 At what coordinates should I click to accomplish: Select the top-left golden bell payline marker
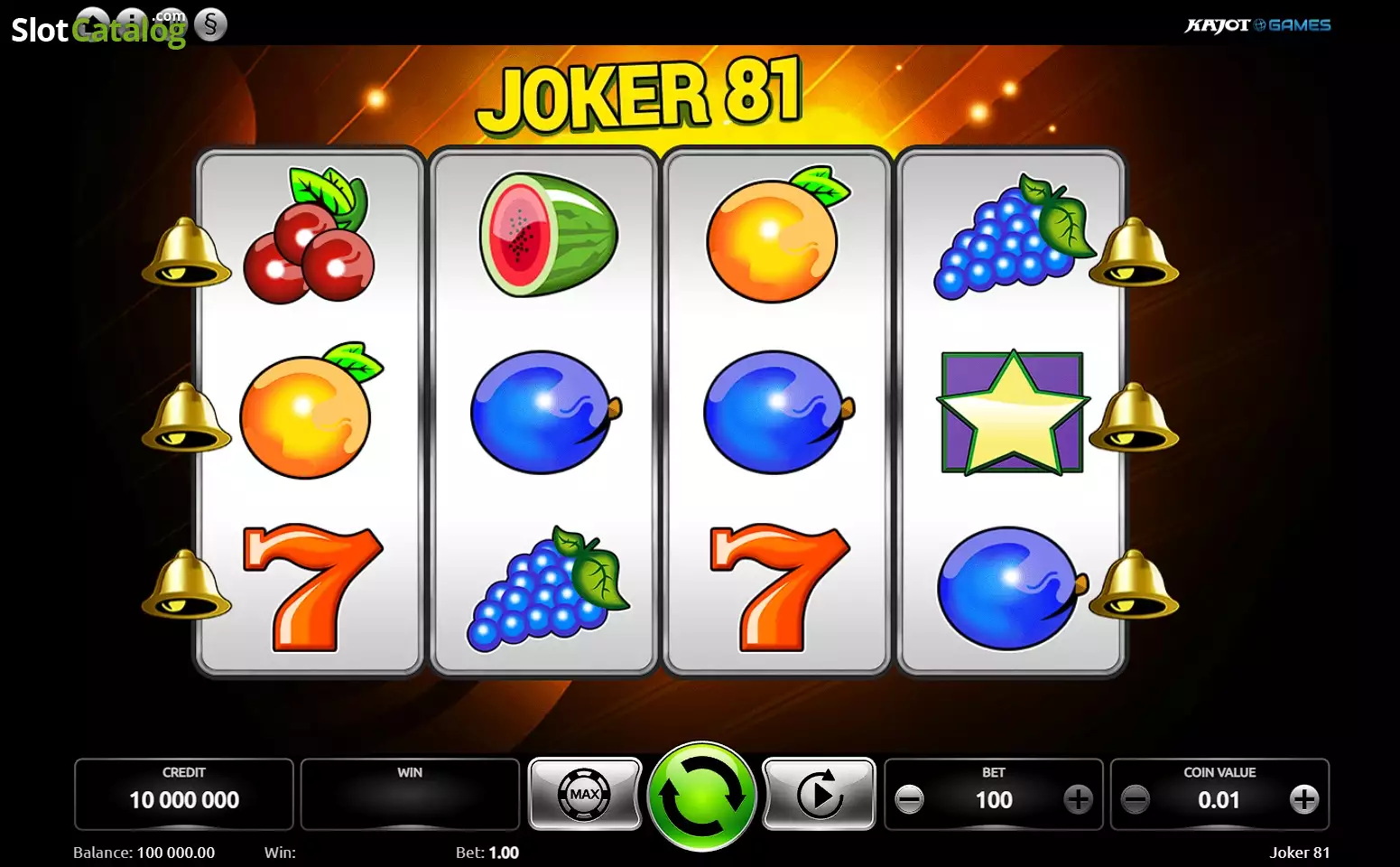[186, 253]
